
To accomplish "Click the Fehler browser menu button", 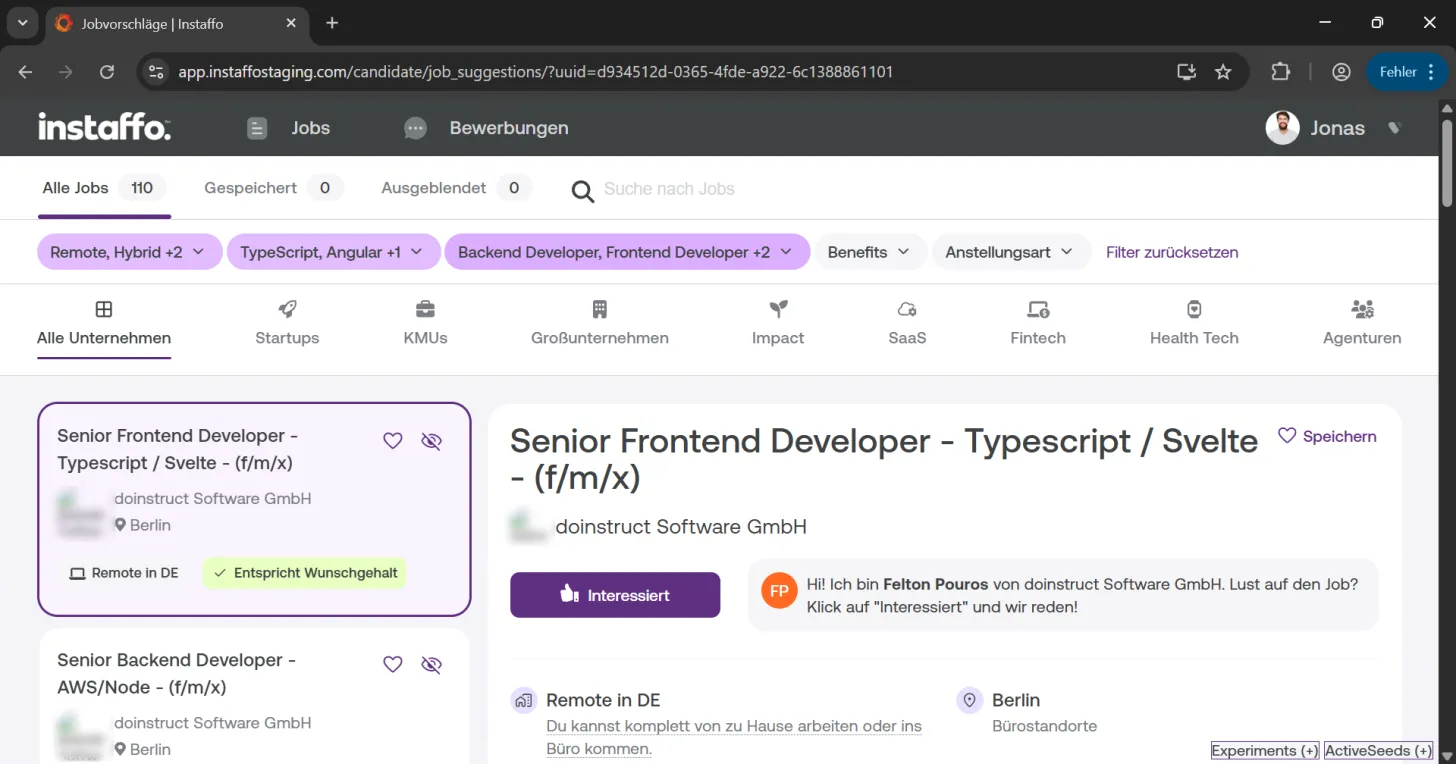I will [1407, 72].
